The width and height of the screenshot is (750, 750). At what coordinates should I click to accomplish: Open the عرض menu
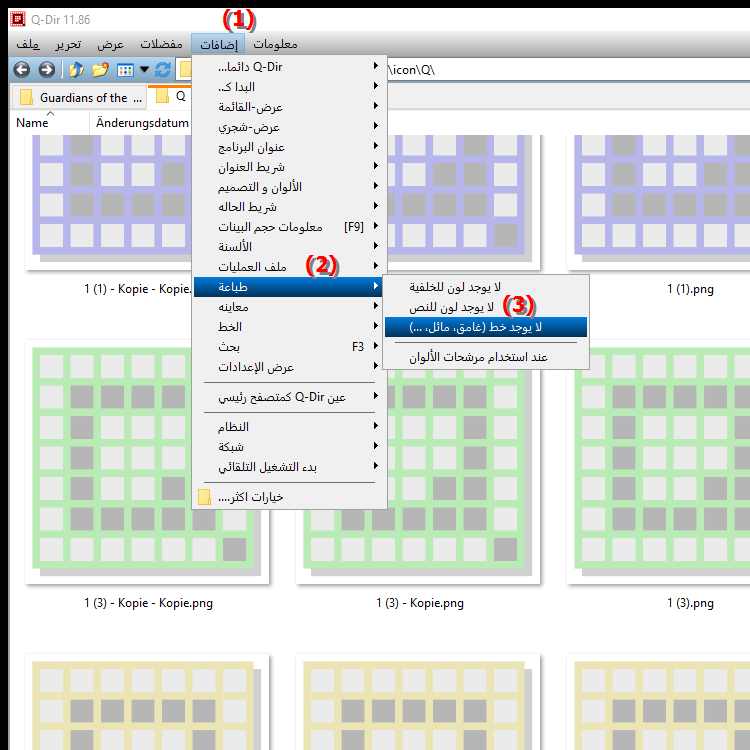click(110, 44)
